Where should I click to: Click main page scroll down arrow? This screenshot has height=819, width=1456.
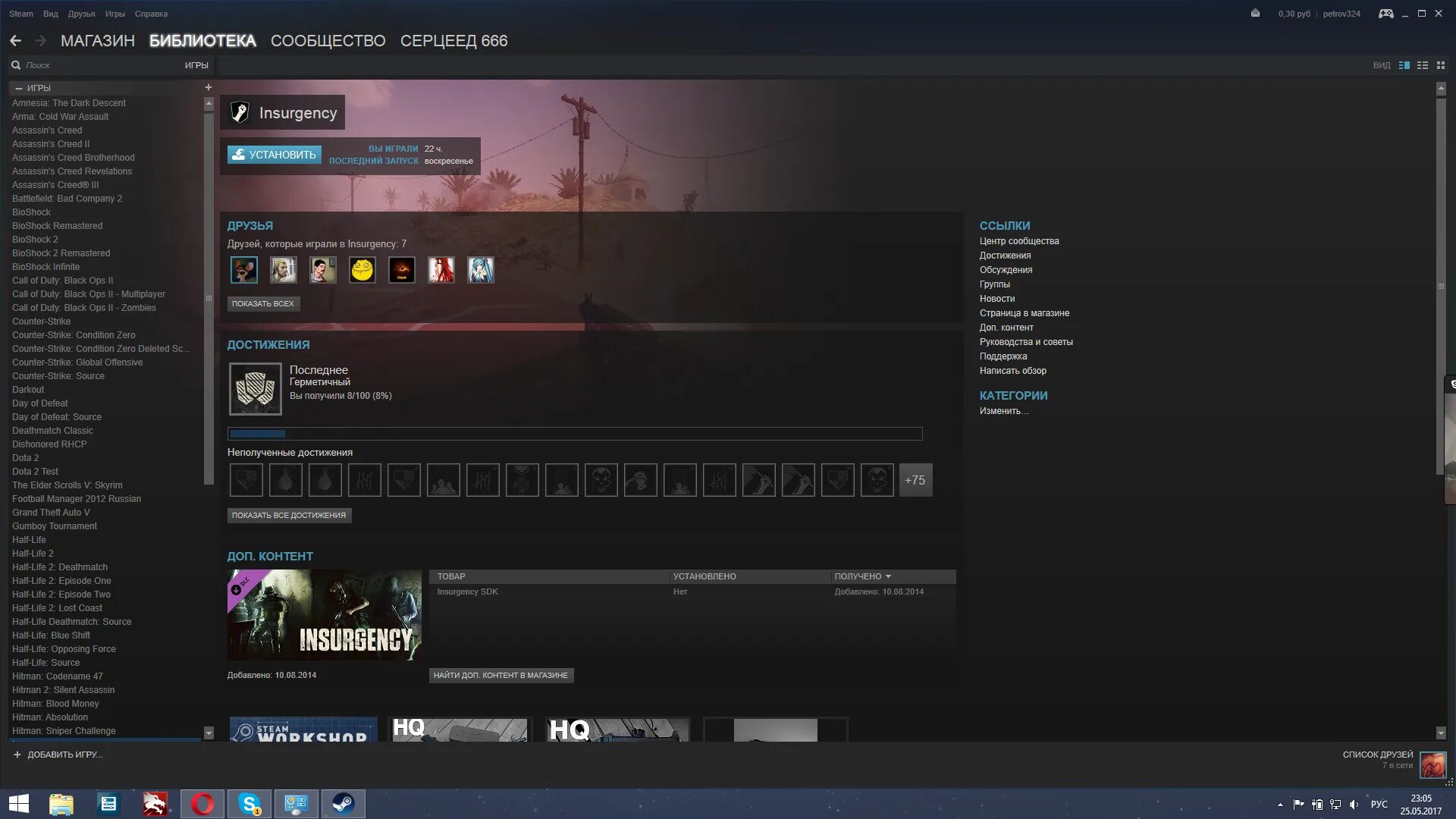(x=1441, y=733)
